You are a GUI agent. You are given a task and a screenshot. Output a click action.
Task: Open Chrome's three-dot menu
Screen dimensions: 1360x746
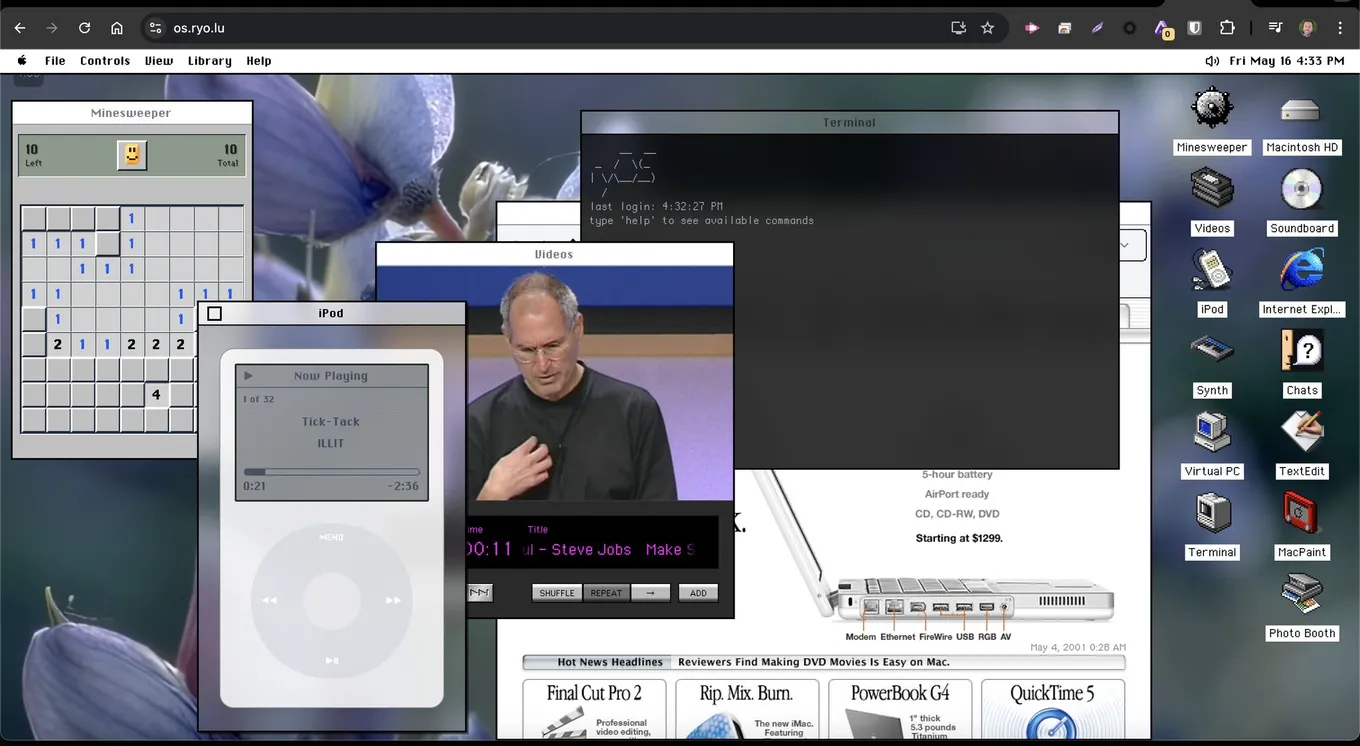[x=1338, y=28]
